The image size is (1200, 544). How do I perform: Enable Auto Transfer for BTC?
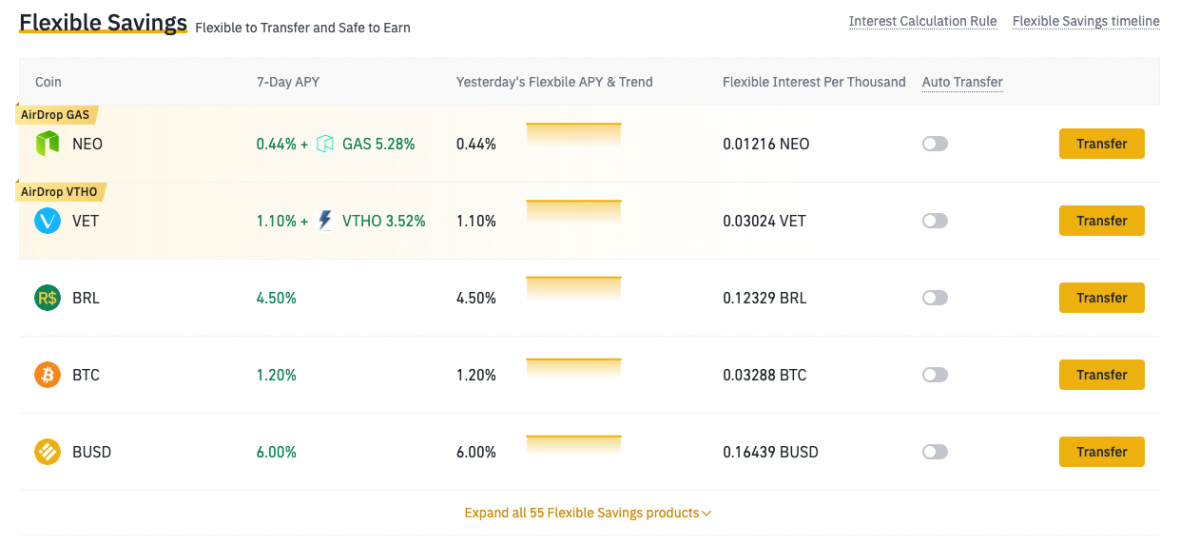[x=935, y=375]
